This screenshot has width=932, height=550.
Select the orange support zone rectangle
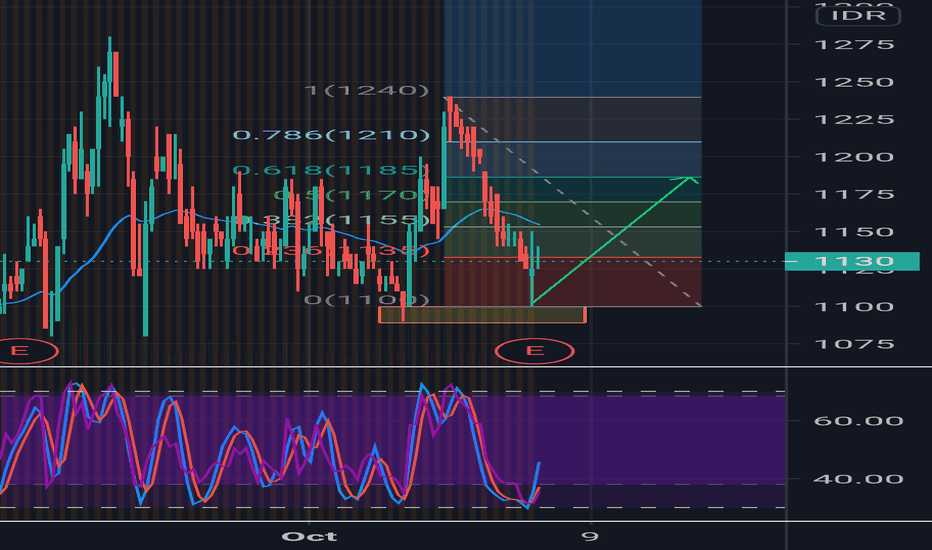[x=482, y=315]
